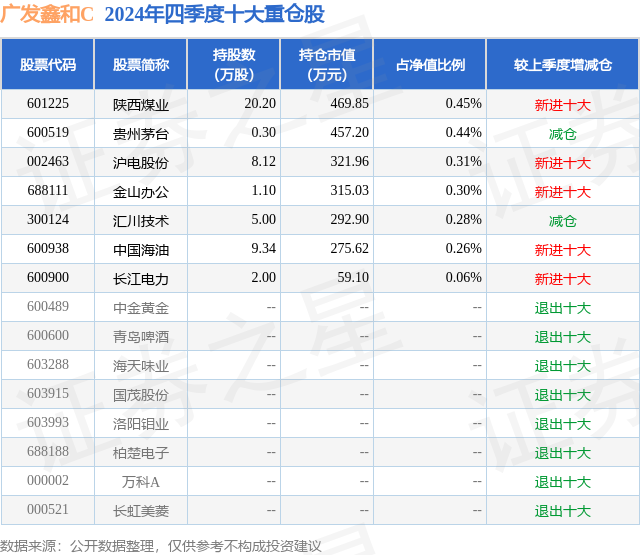Click stock code 000521
This screenshot has width=640, height=555.
pos(48,509)
